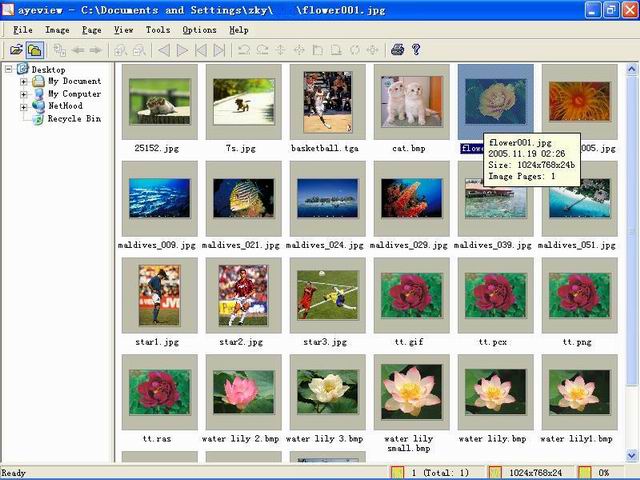640x480 pixels.
Task: Expand the My Document tree node
Action: [x=23, y=82]
